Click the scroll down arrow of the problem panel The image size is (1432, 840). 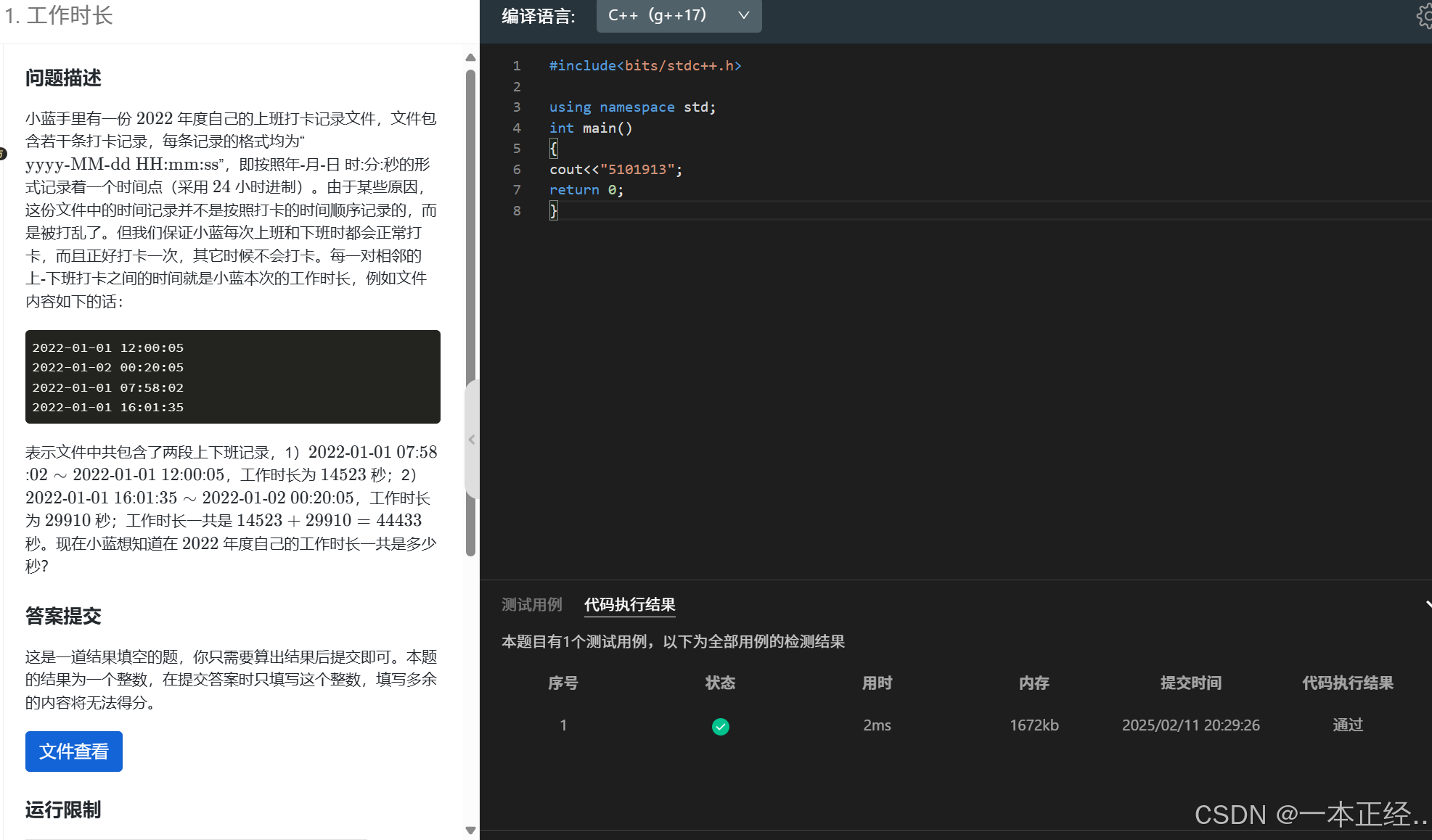pos(470,830)
